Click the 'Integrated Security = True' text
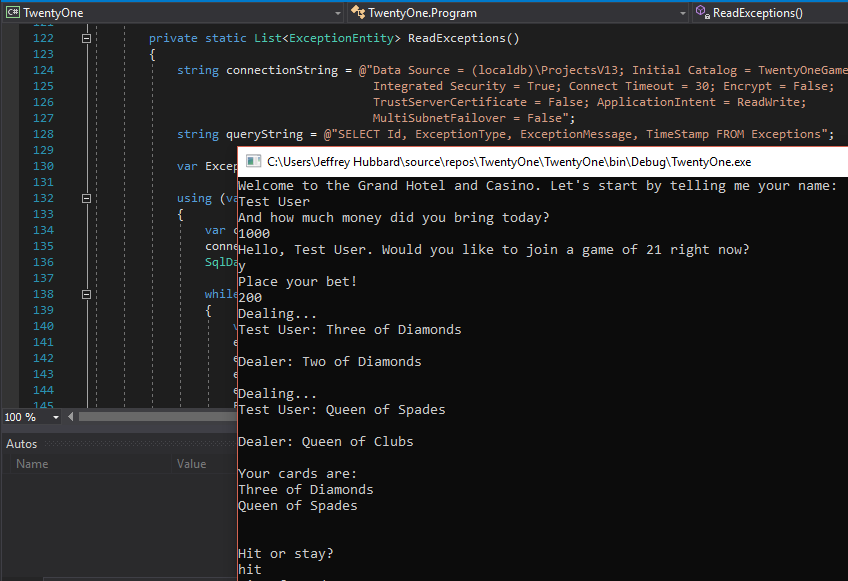Image resolution: width=848 pixels, height=581 pixels. click(465, 86)
